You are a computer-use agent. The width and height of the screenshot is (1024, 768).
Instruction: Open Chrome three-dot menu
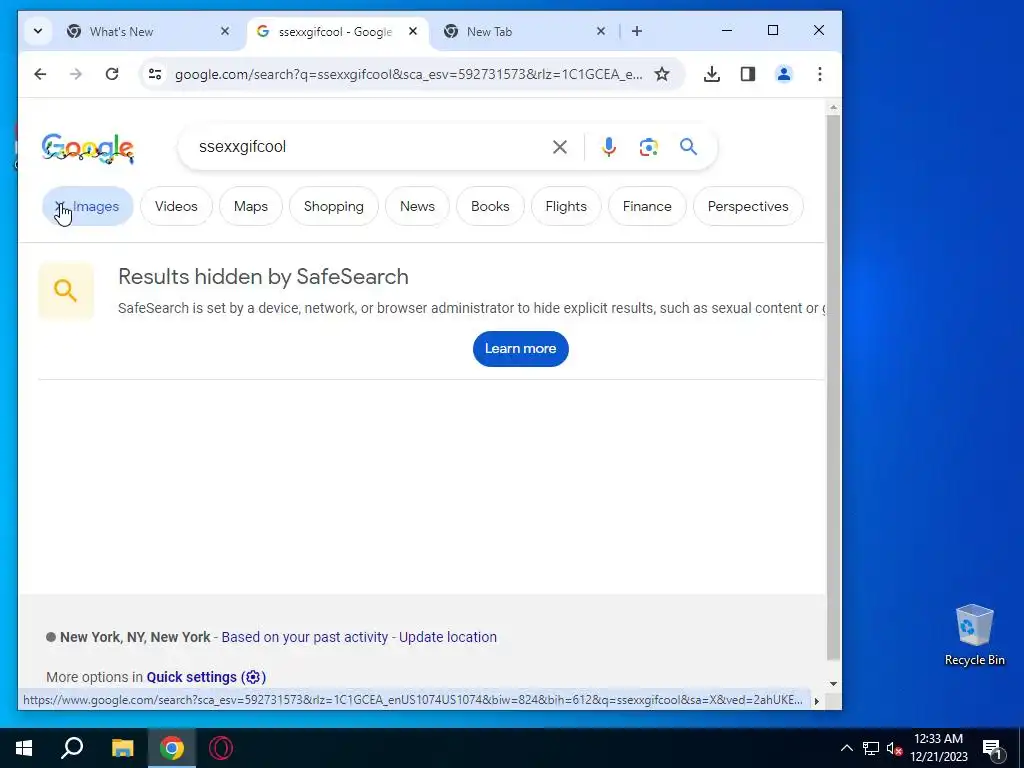coord(820,74)
